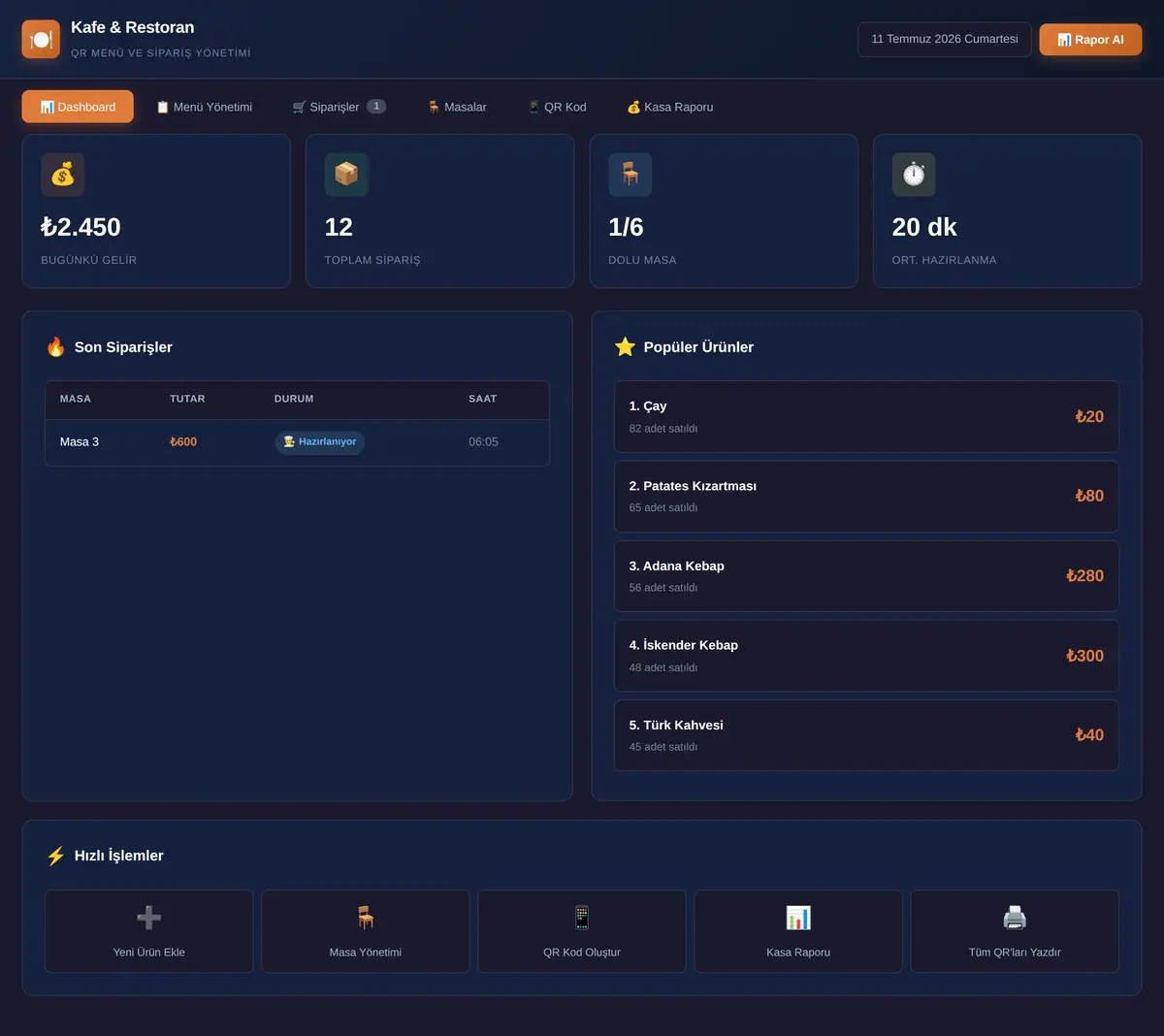Screen dimensions: 1164x1036
Task: Click the money bag revenue icon
Action: point(62,175)
